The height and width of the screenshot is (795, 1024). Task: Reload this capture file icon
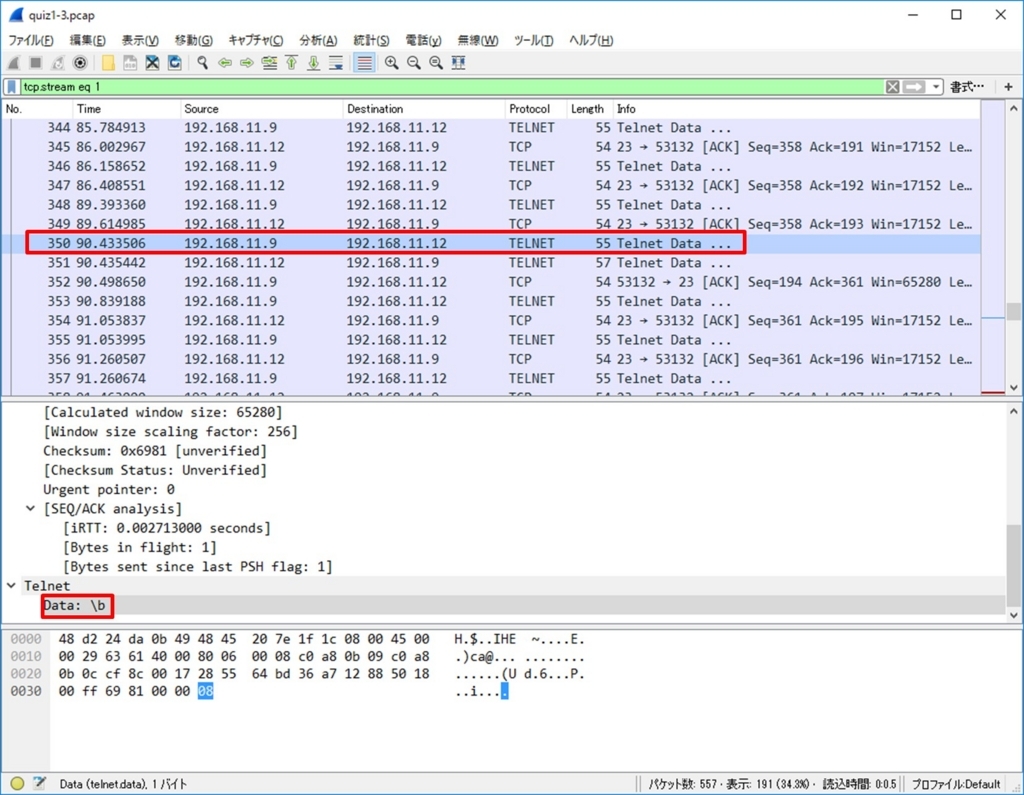[174, 63]
